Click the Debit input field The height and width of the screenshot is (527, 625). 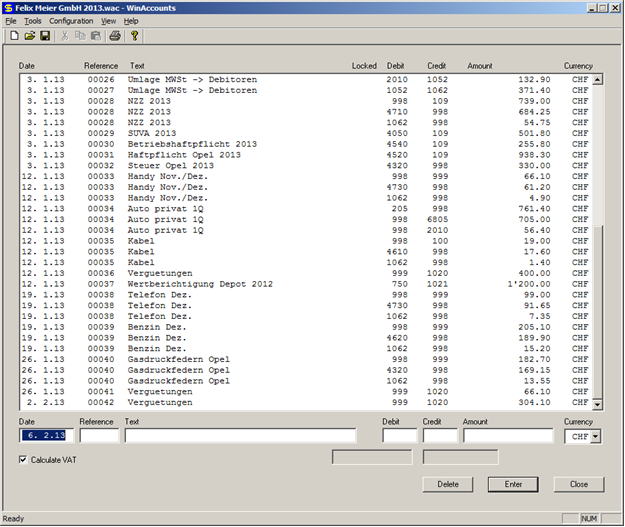click(x=399, y=436)
